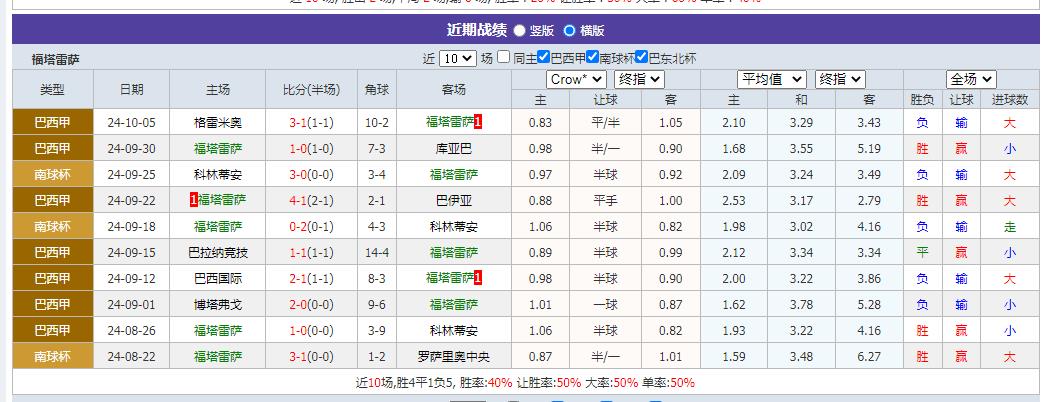Open the 平均值 odds dropdown
1043x402 pixels.
(x=771, y=79)
